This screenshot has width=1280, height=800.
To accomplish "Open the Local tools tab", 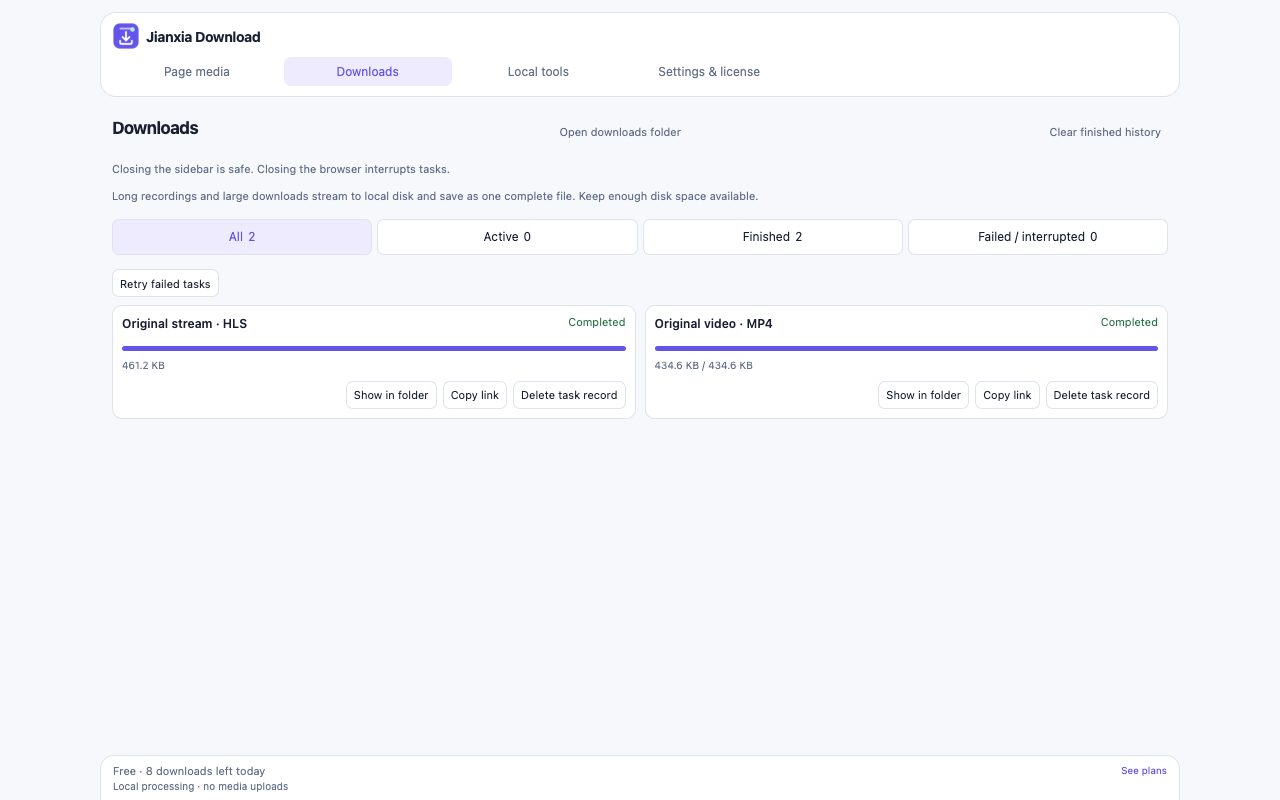I will [538, 72].
